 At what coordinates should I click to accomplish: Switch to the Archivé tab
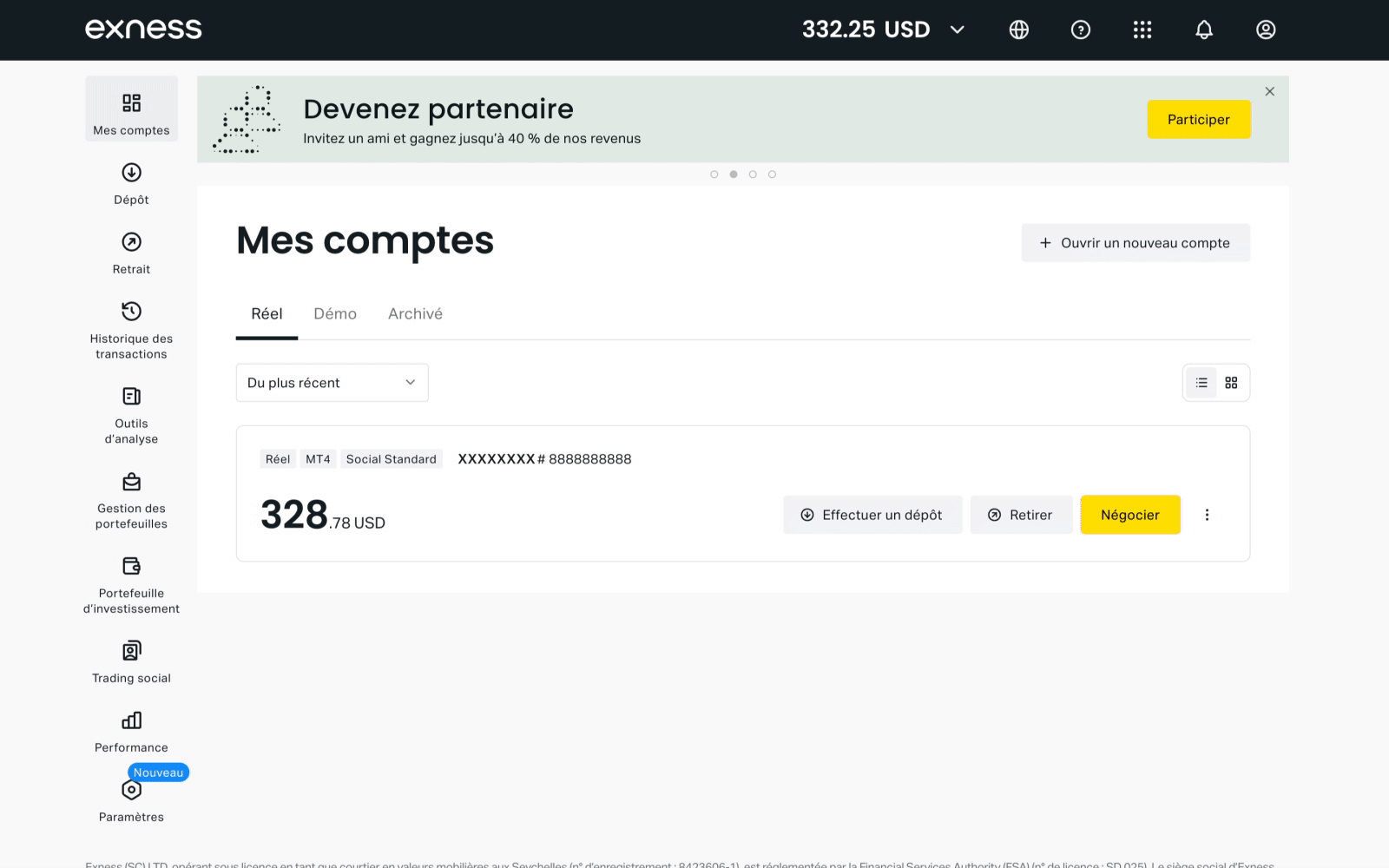pos(415,314)
